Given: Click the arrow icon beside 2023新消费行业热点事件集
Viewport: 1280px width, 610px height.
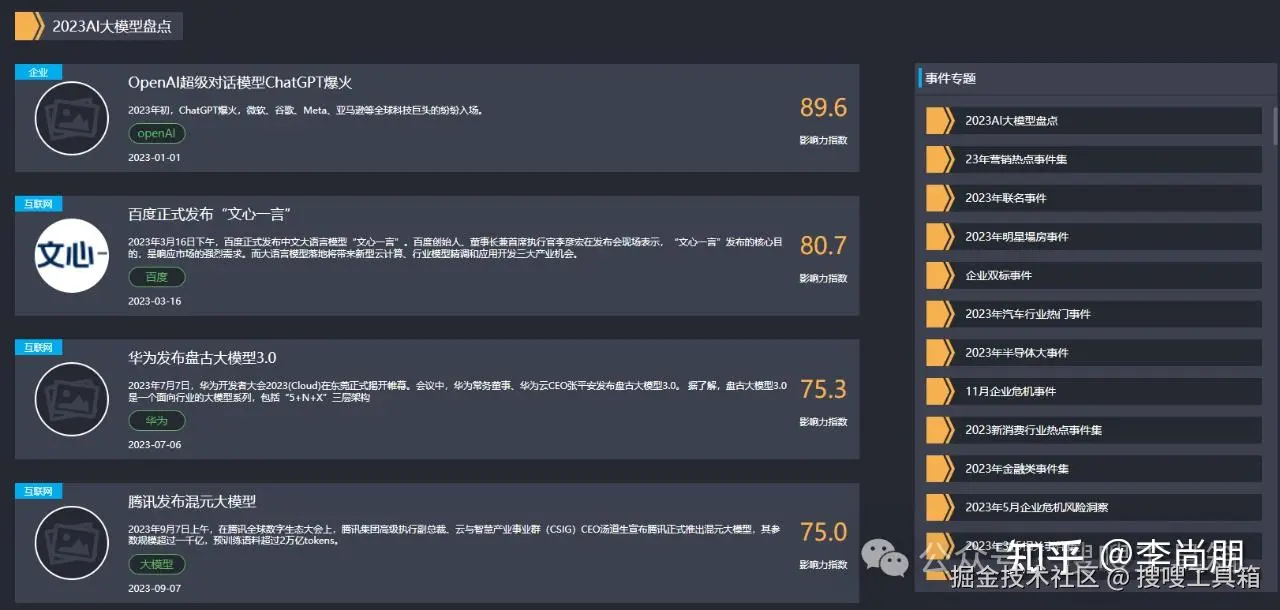Looking at the screenshot, I should click(941, 430).
